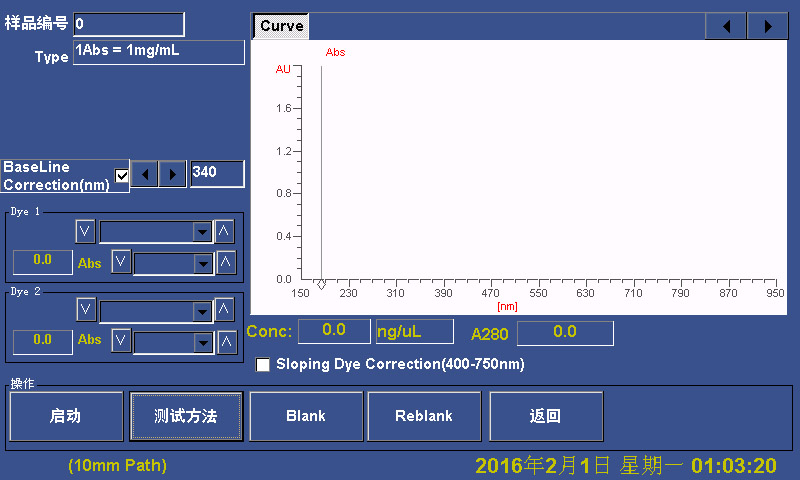Uncheck the BaseLine Correction checkbox
The image size is (800, 480).
pyautogui.click(x=122, y=176)
